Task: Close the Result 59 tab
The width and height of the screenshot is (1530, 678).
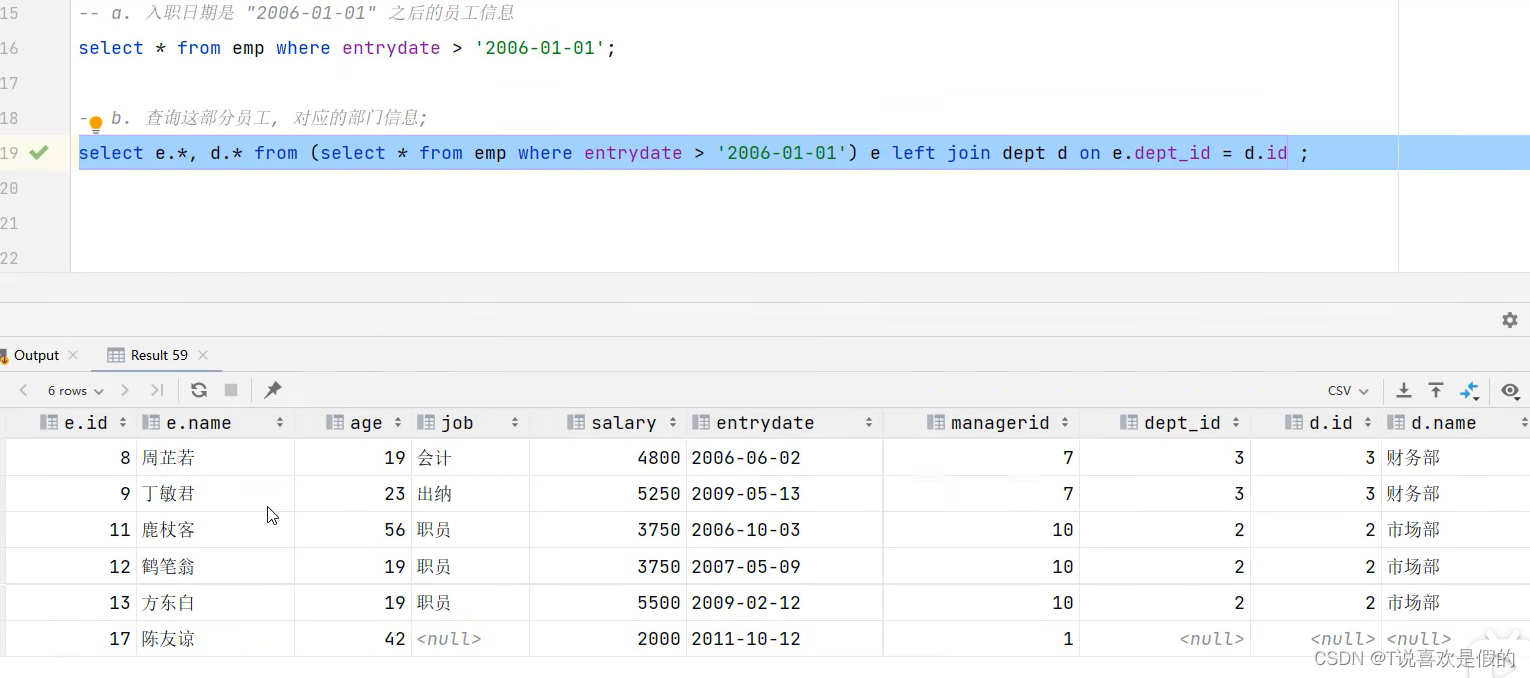Action: 203,355
